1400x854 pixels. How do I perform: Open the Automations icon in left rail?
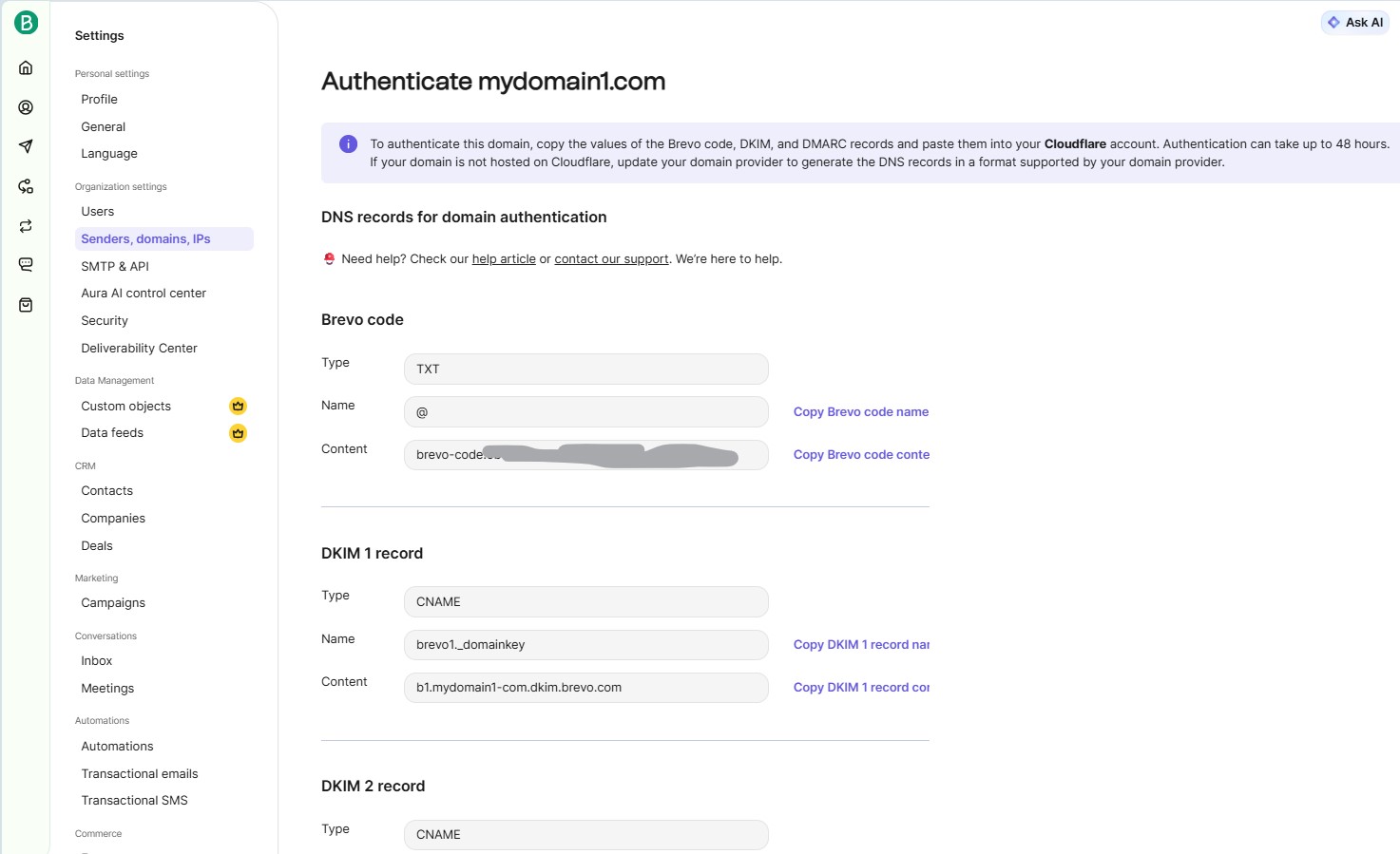[x=26, y=186]
